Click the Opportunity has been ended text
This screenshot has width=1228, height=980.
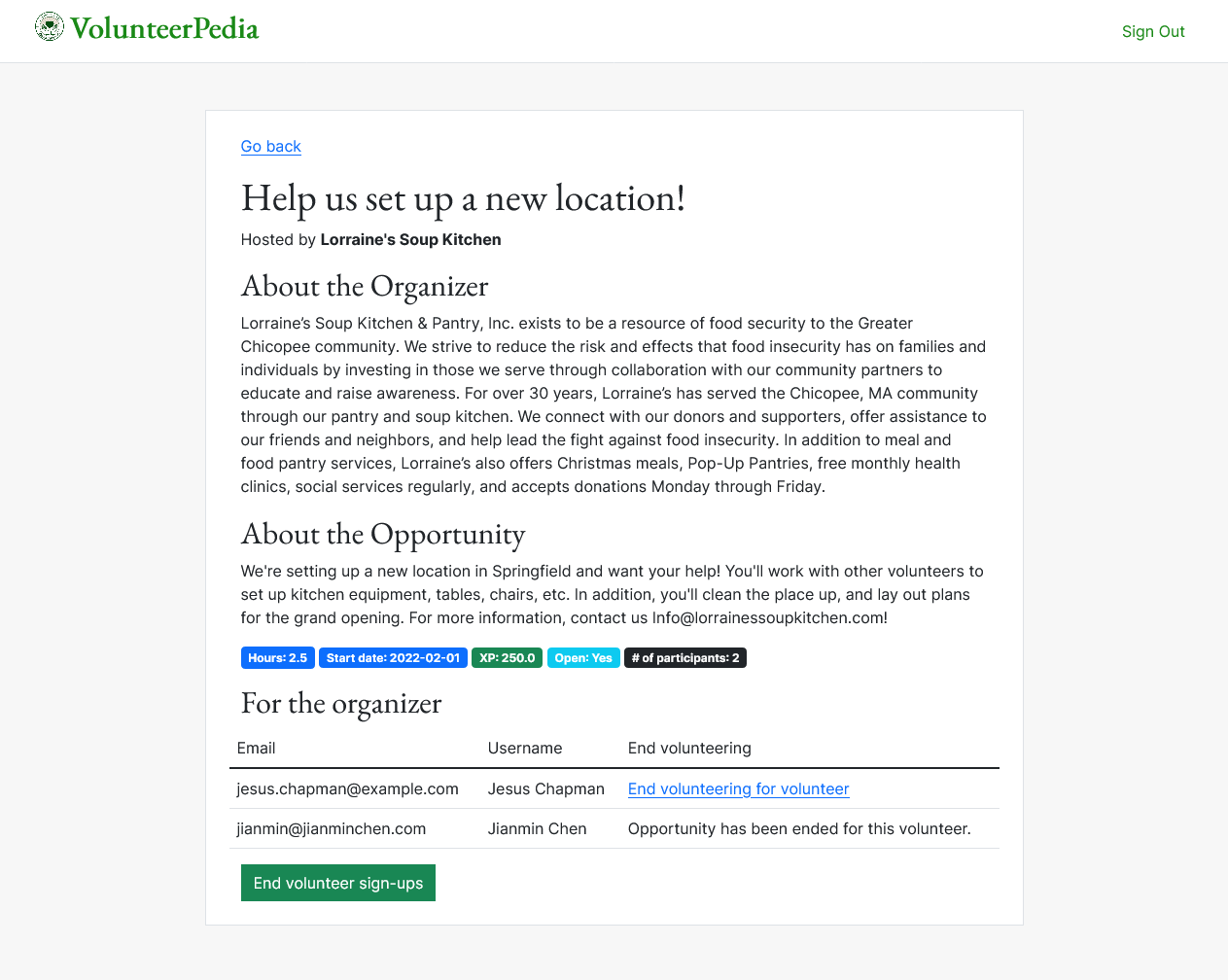click(799, 828)
